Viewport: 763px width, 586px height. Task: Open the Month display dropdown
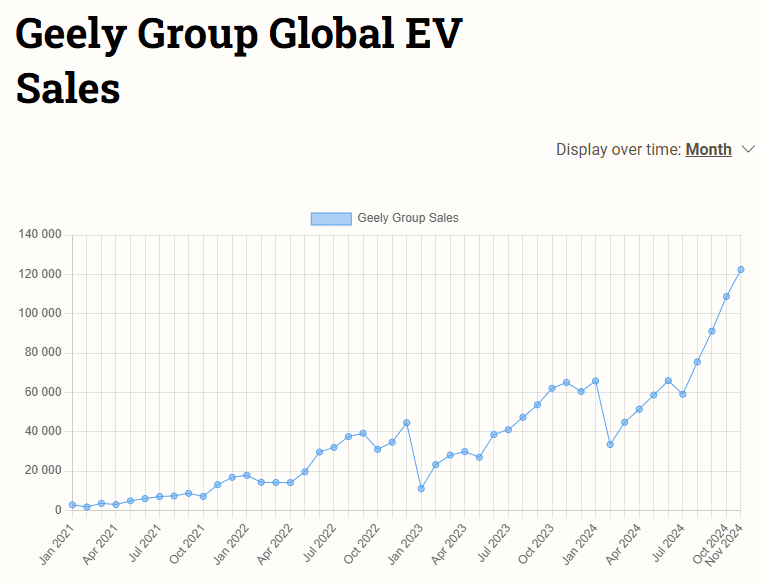pyautogui.click(x=708, y=149)
